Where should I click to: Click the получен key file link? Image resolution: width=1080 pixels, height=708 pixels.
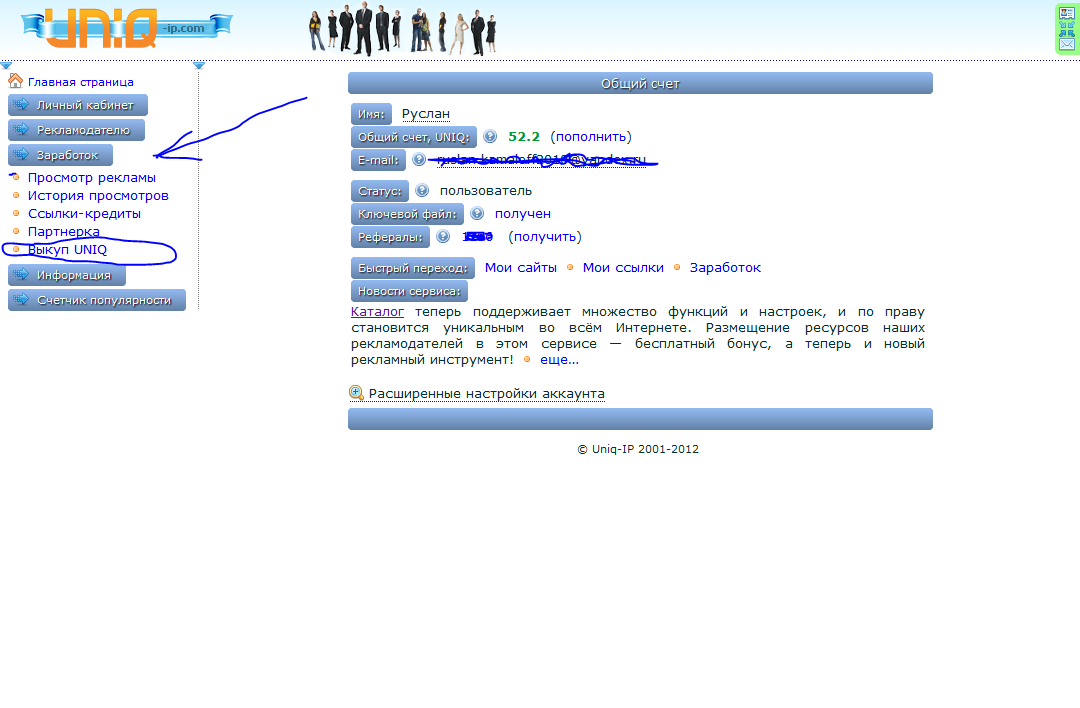[523, 214]
